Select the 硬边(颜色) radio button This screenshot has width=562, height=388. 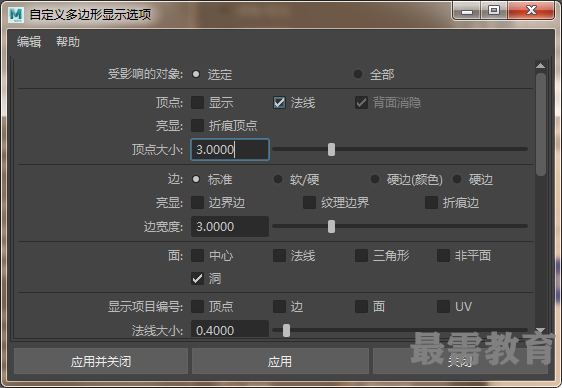[x=375, y=179]
